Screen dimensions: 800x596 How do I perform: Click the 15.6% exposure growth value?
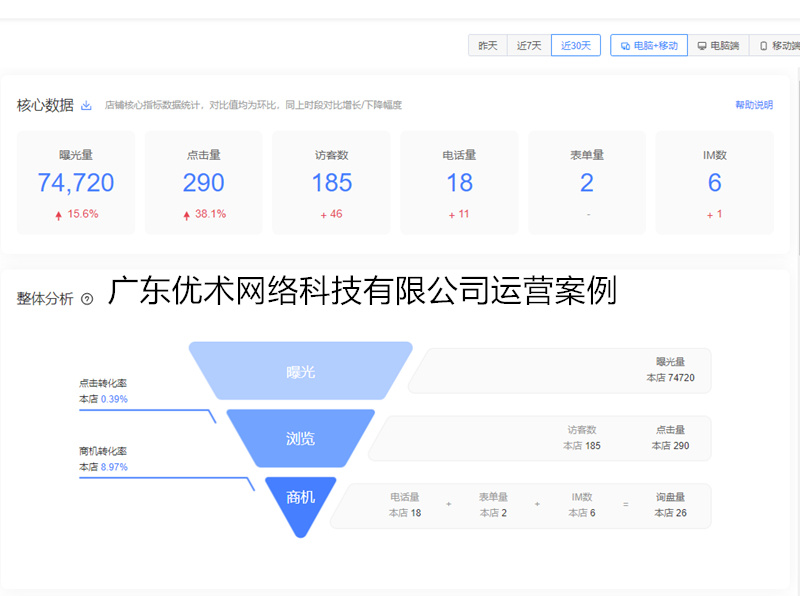tap(83, 214)
